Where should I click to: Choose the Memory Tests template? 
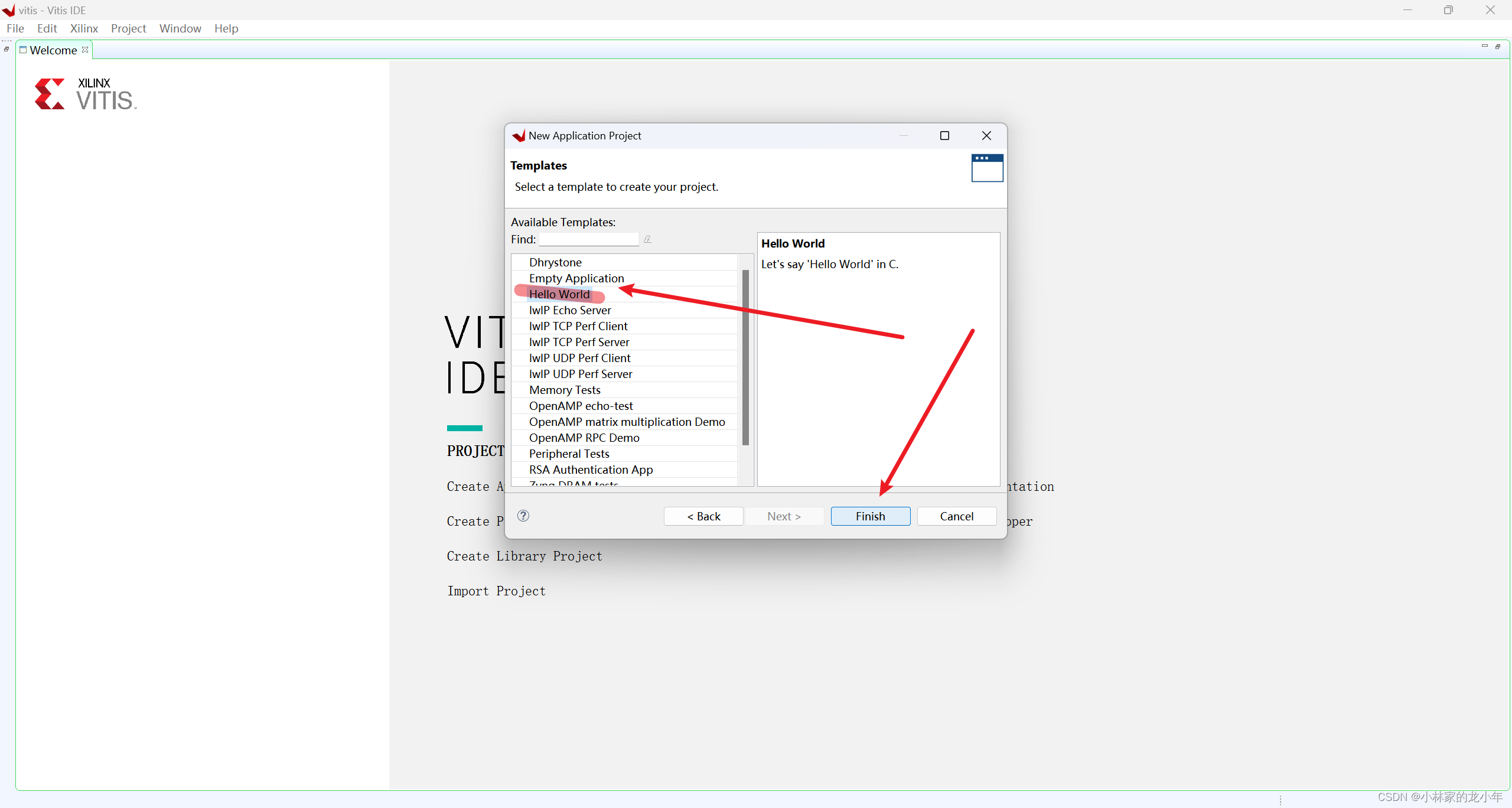pyautogui.click(x=564, y=390)
